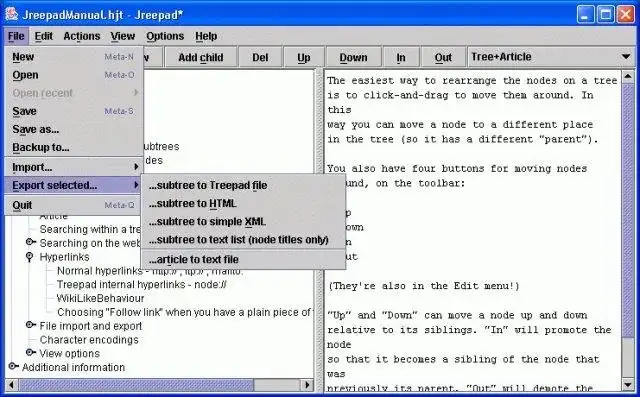Click the article vertical scrollbar thumb
Image resolution: width=640 pixels, height=397 pixels.
[x=628, y=210]
